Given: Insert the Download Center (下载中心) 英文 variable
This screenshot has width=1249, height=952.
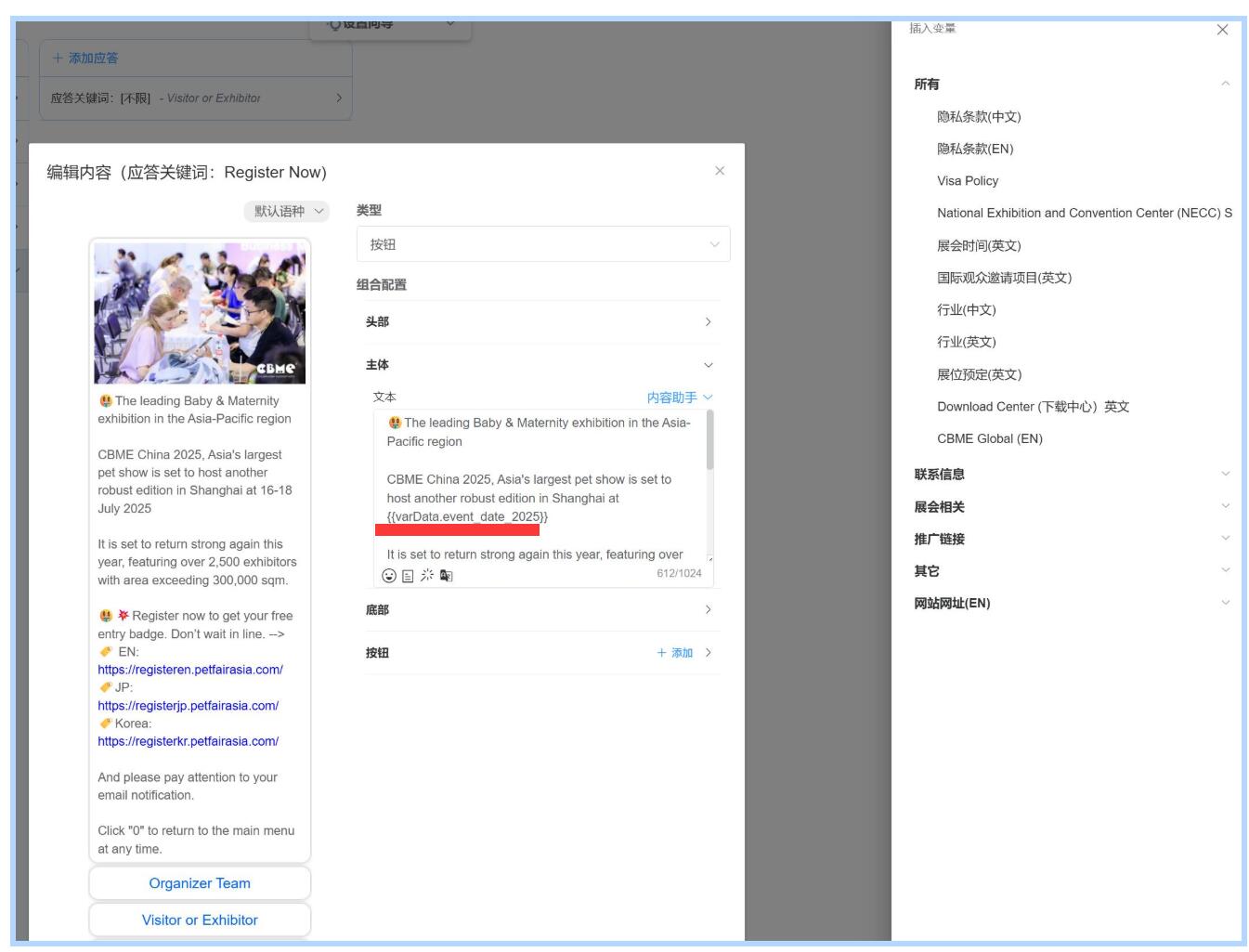Looking at the screenshot, I should pos(1033,407).
